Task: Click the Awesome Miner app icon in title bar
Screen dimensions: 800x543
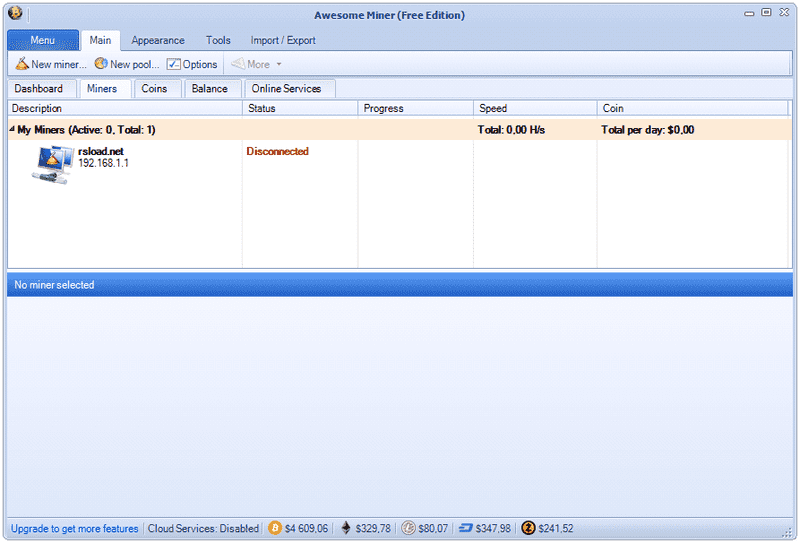Action: tap(15, 14)
